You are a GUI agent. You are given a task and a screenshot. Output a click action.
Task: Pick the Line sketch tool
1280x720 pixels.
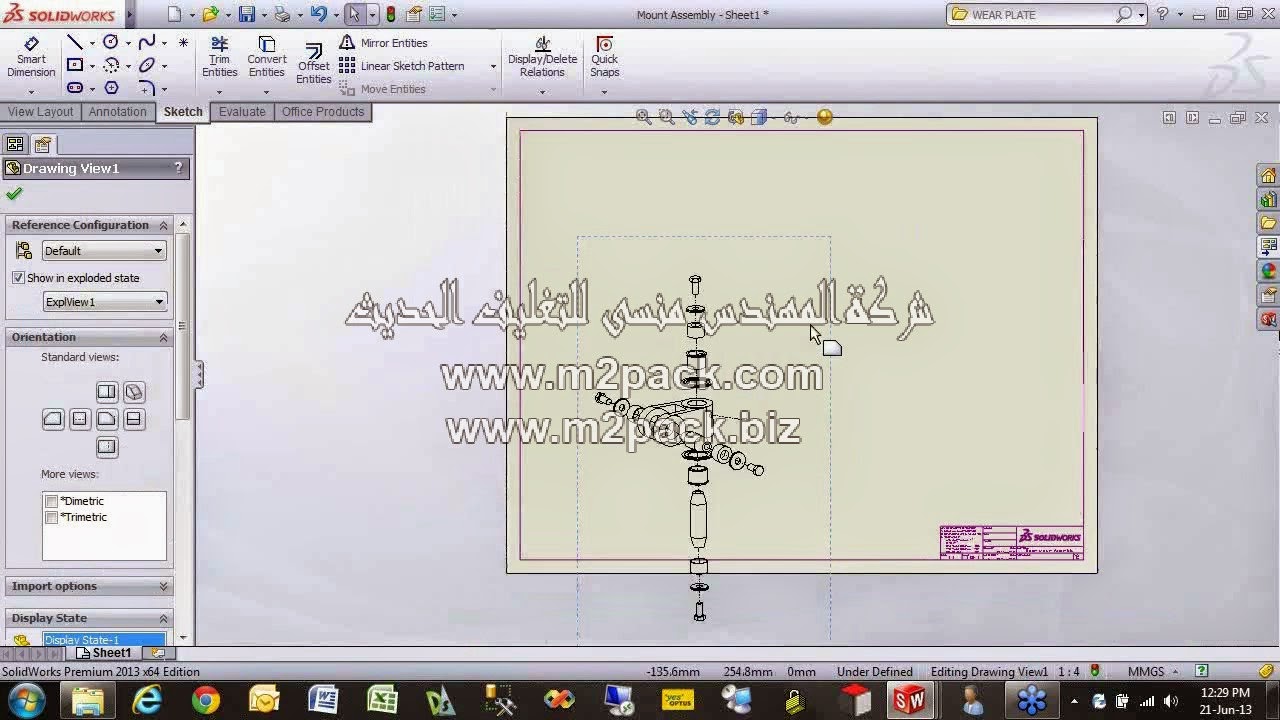coord(75,42)
